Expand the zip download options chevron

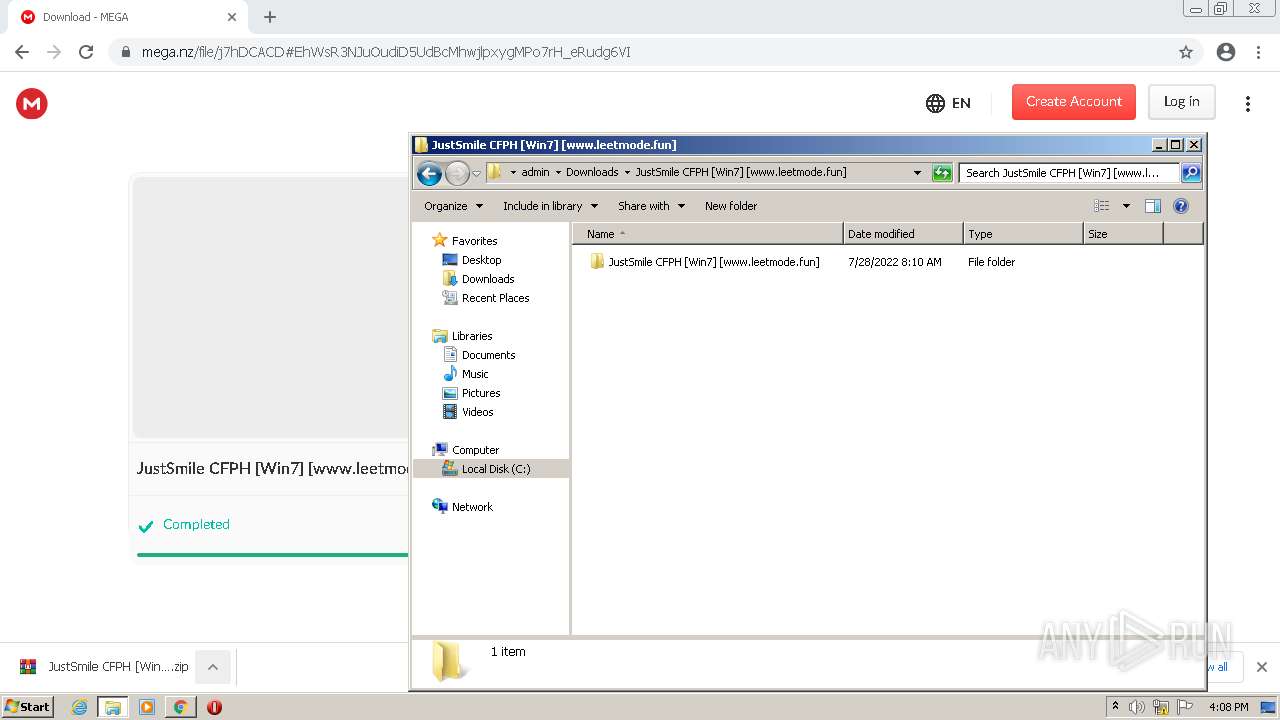click(x=212, y=667)
